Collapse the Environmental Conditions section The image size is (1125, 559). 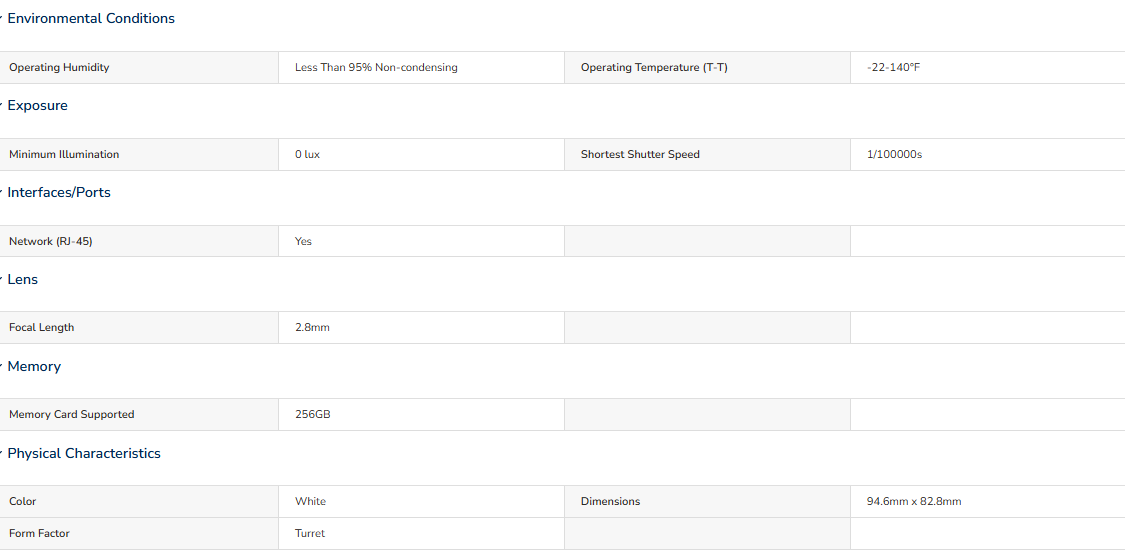tap(90, 19)
